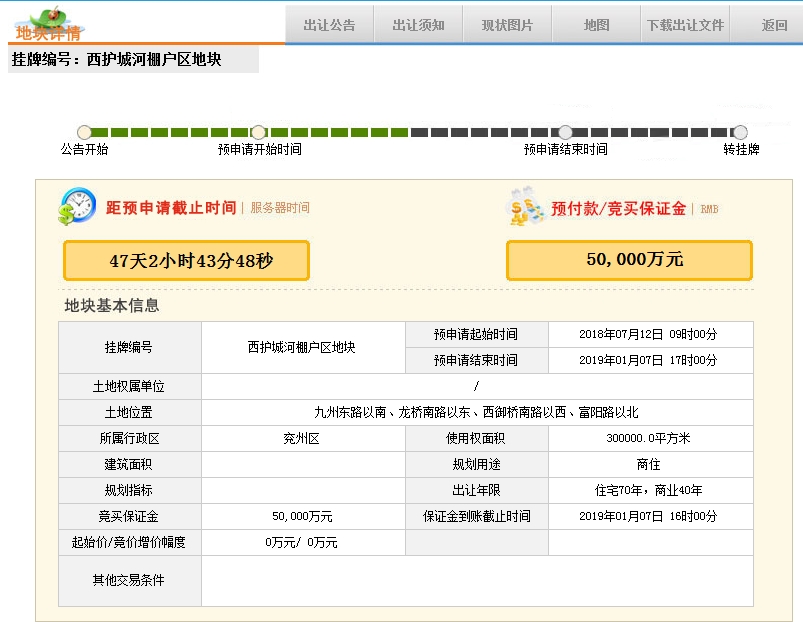Select the 预申请开始时间 timeline marker
Screen dimensions: 803x622
pyautogui.click(x=258, y=132)
